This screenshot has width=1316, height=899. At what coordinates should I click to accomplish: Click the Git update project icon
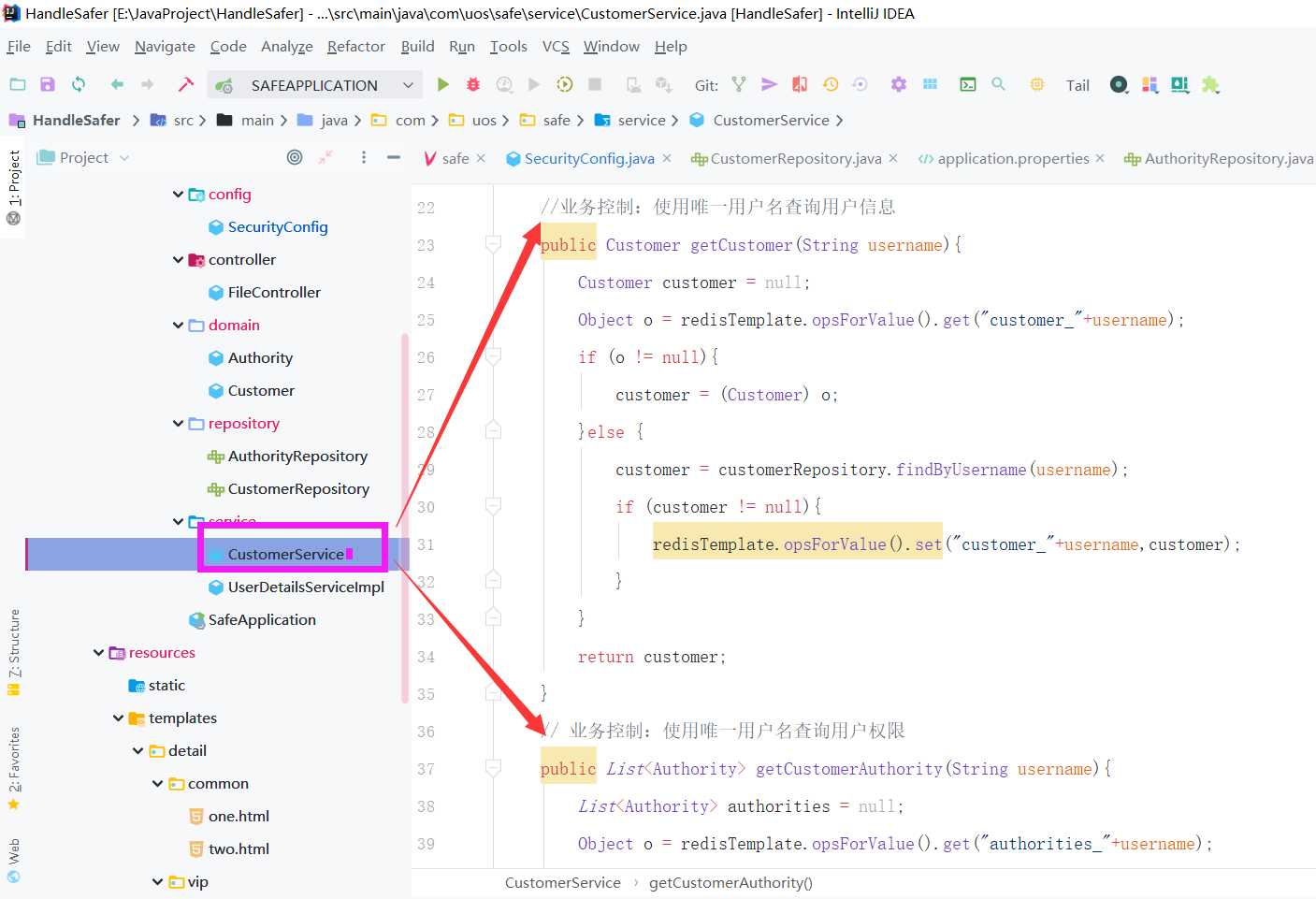click(739, 84)
